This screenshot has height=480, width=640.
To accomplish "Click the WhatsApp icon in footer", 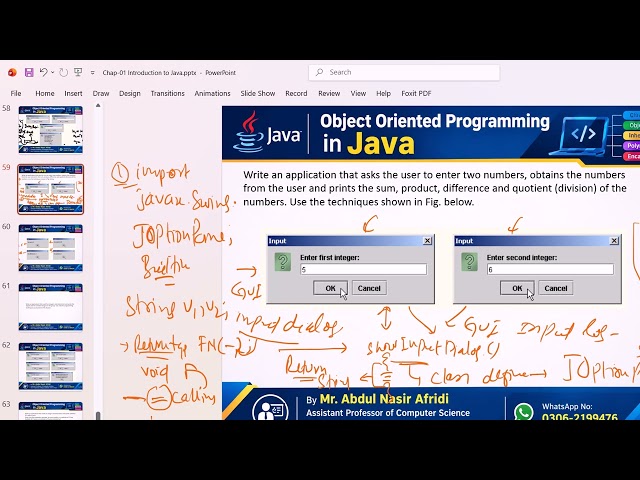I will 524,411.
